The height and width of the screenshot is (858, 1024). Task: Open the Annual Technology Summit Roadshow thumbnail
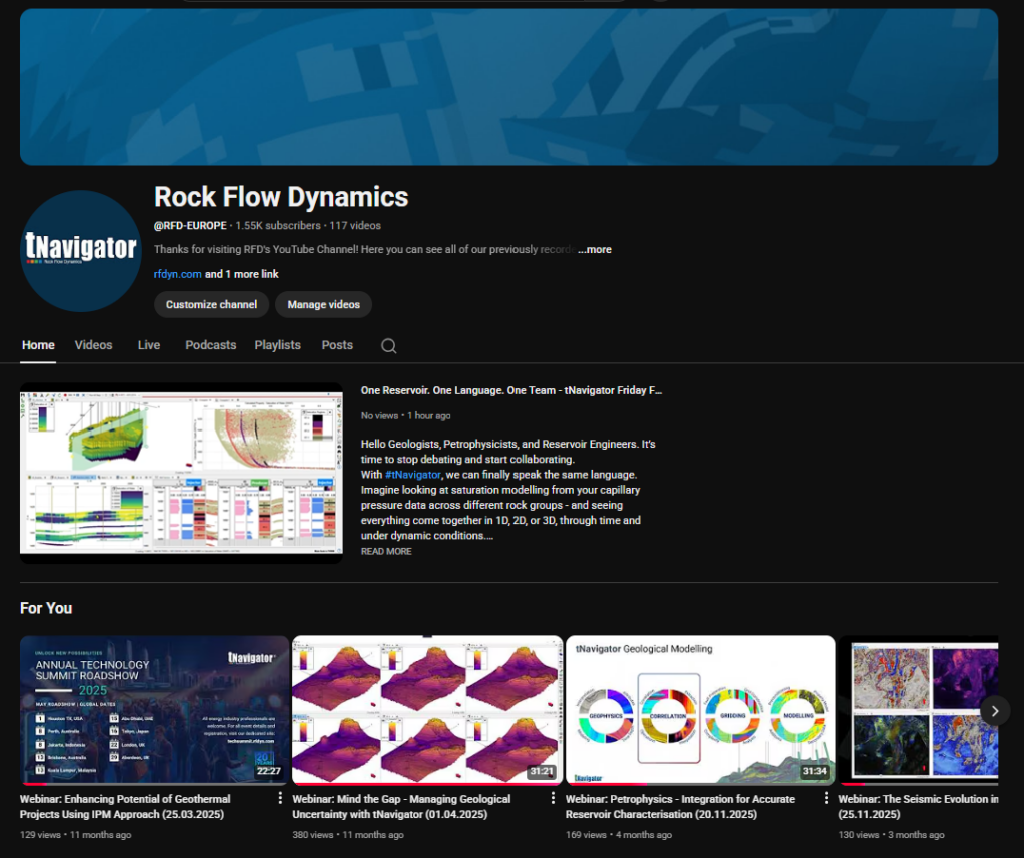click(154, 710)
